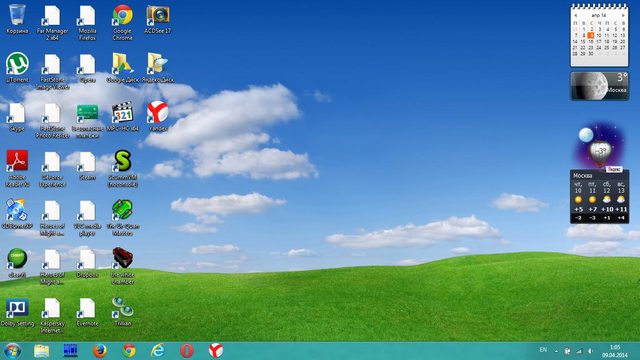640x360 pixels.
Task: Open Windows Explorer from the taskbar
Action: tap(41, 351)
